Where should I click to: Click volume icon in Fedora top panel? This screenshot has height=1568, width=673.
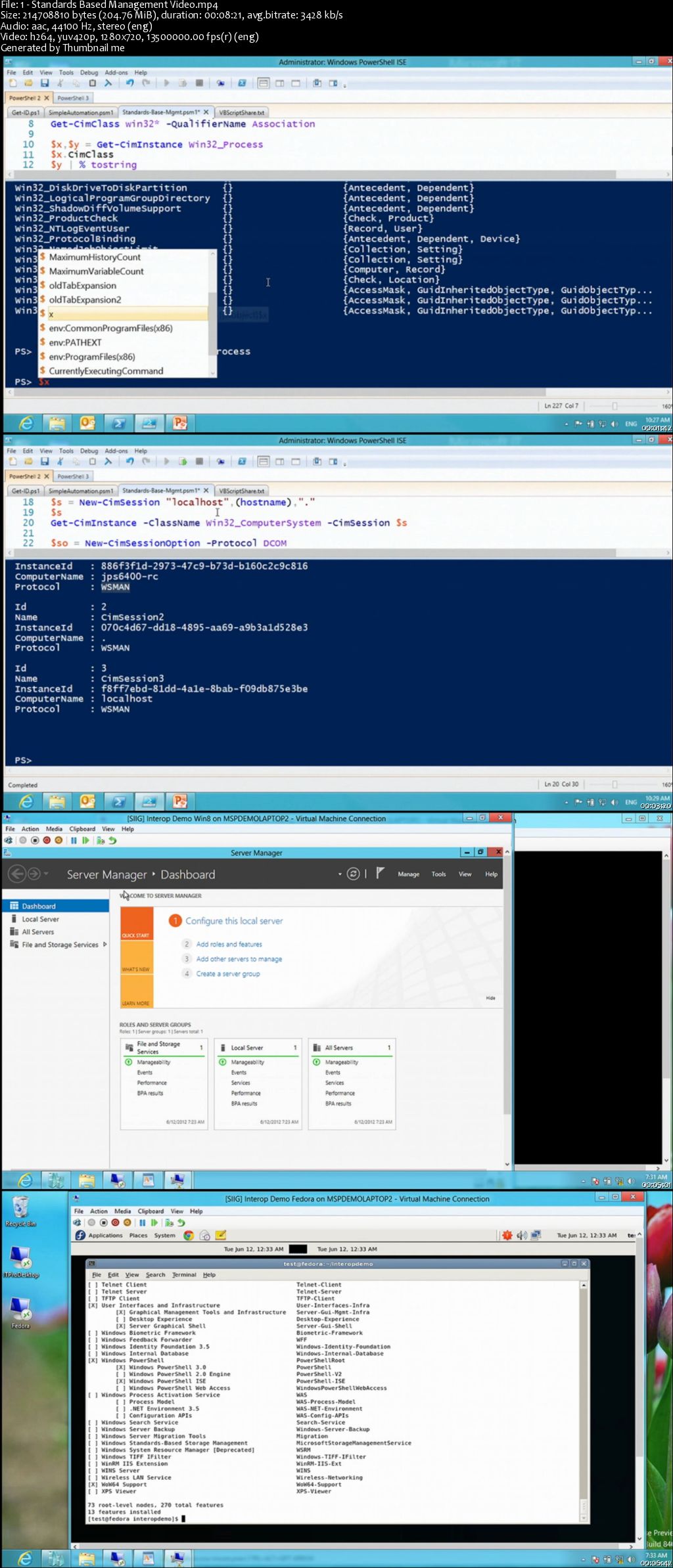pyautogui.click(x=522, y=1235)
